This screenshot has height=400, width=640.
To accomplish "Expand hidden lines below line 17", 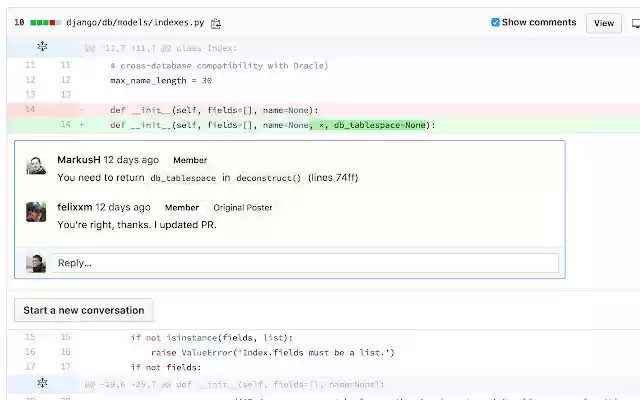I will pos(42,383).
